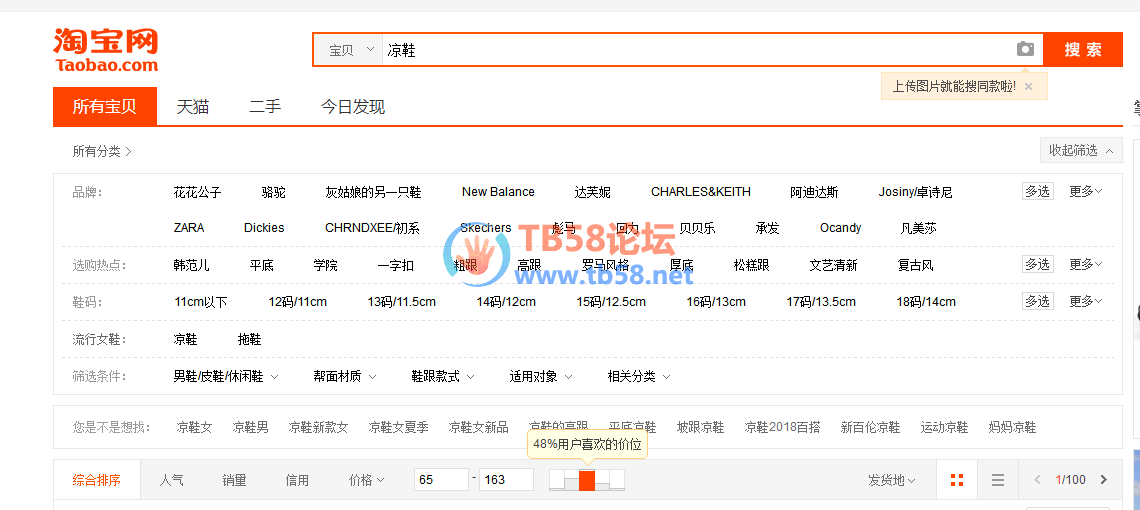The image size is (1140, 510).
Task: Collapse filters with 收起筛选
Action: 1080,151
